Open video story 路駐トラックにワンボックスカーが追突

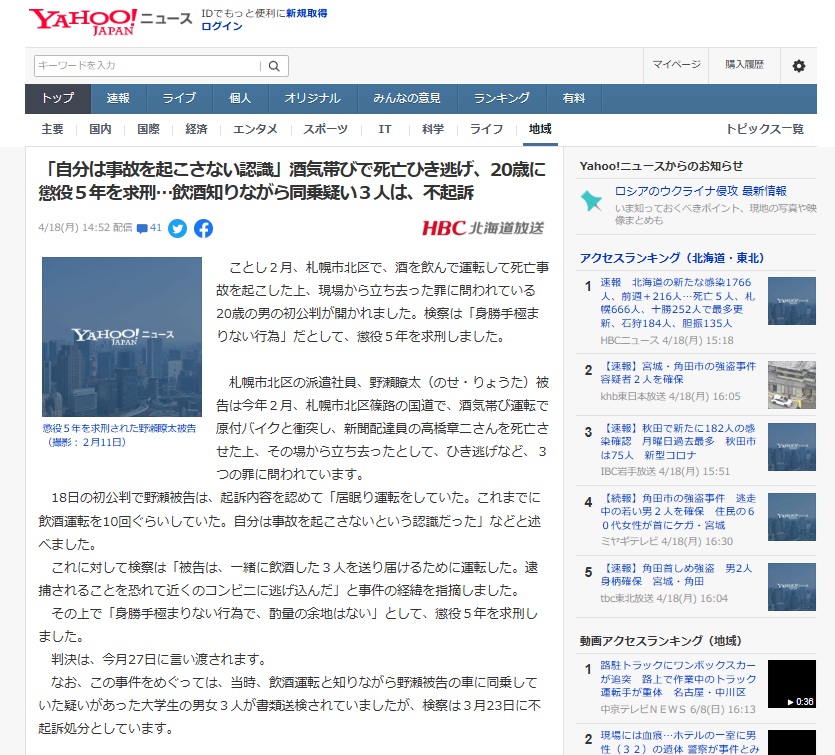[678, 679]
